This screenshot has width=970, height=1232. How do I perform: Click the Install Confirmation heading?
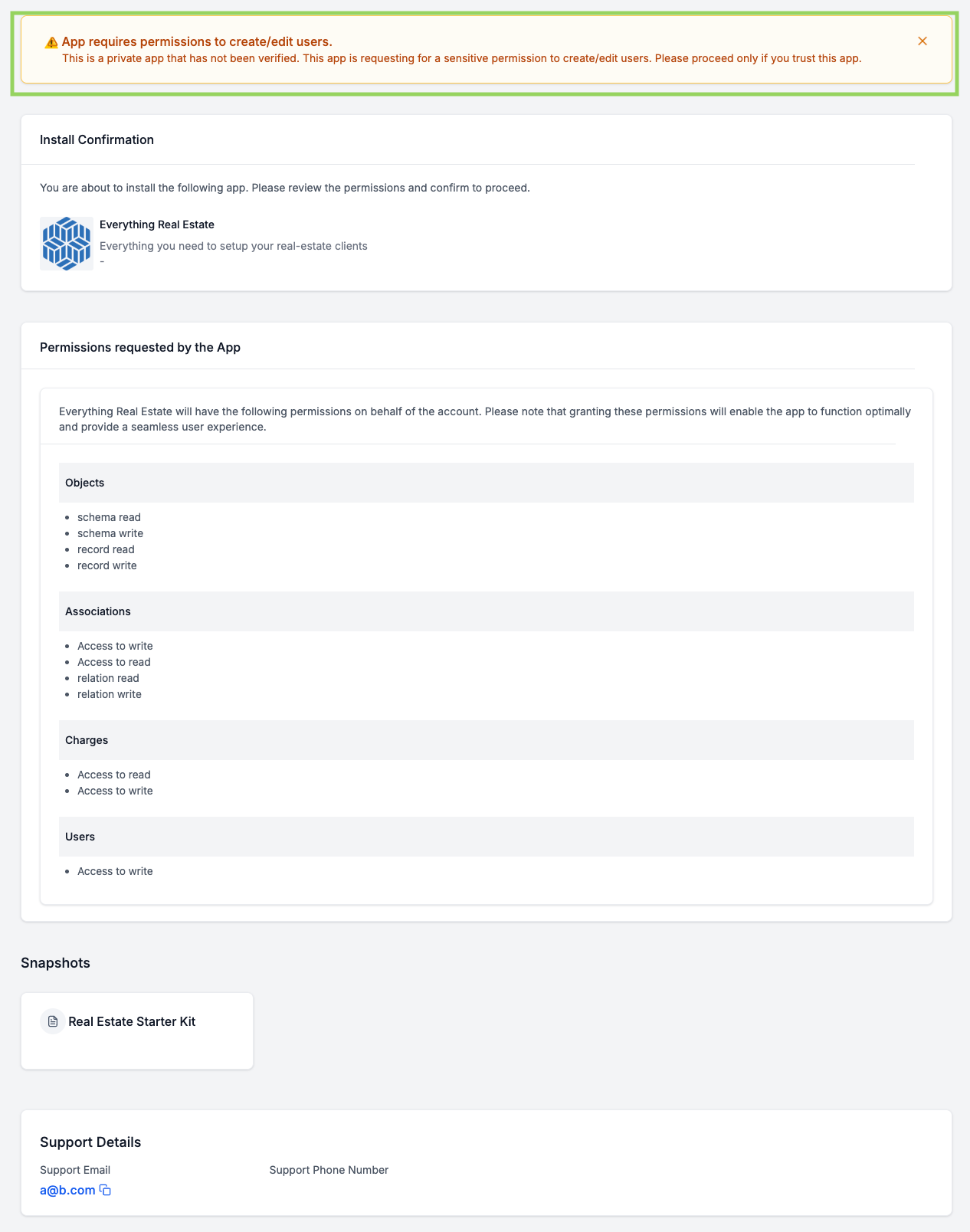[x=97, y=139]
